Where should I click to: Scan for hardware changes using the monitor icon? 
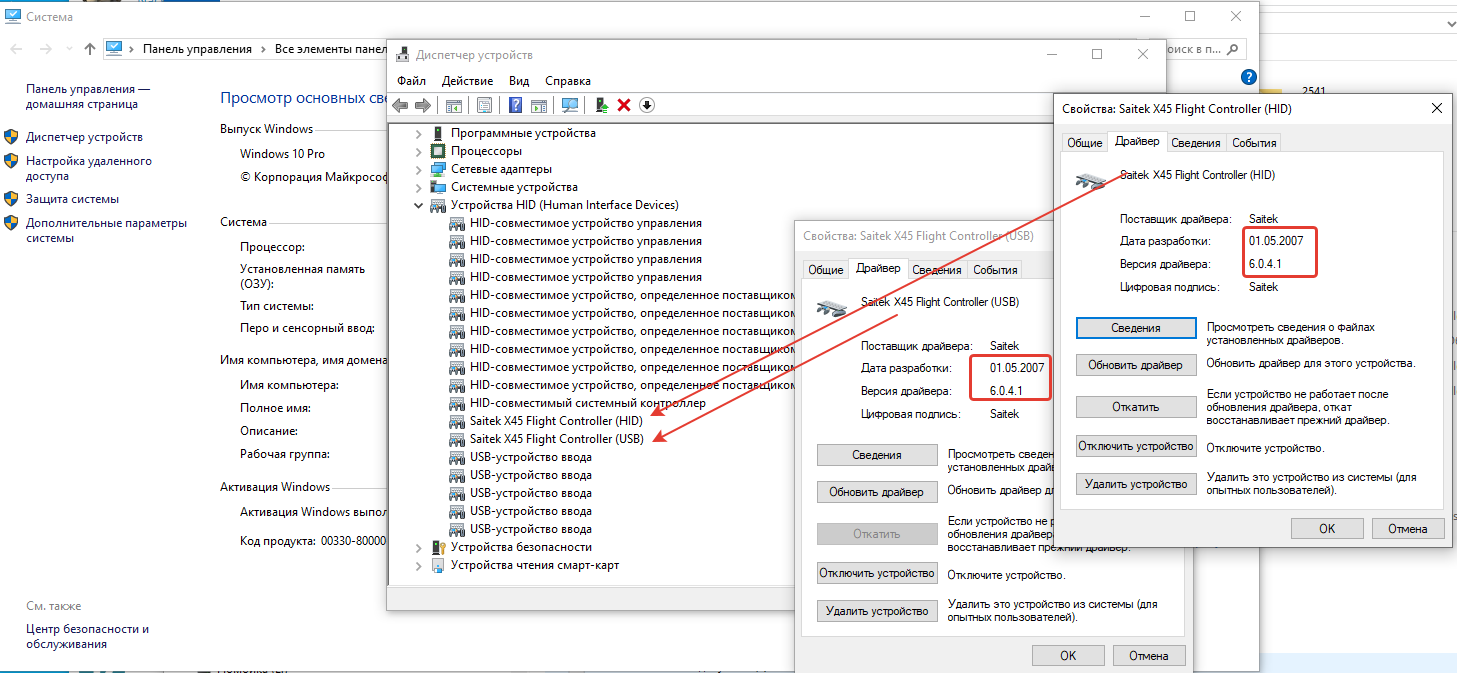pos(570,105)
